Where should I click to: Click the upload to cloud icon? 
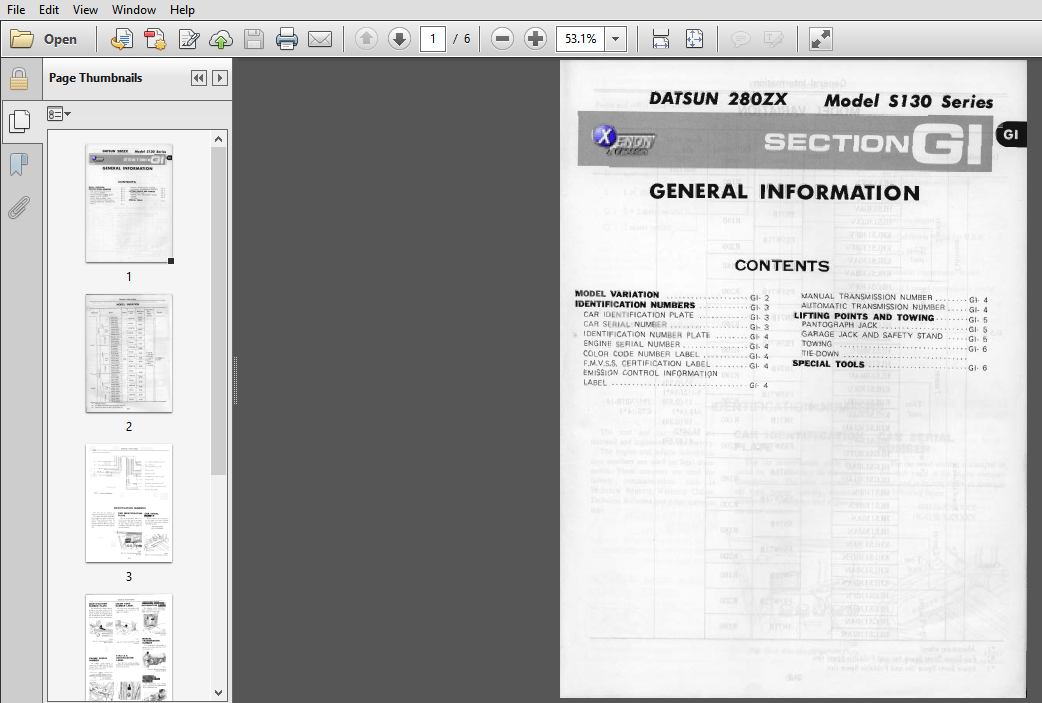pyautogui.click(x=221, y=39)
